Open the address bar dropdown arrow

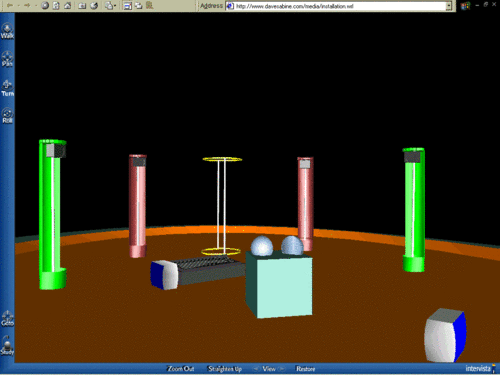coord(449,6)
